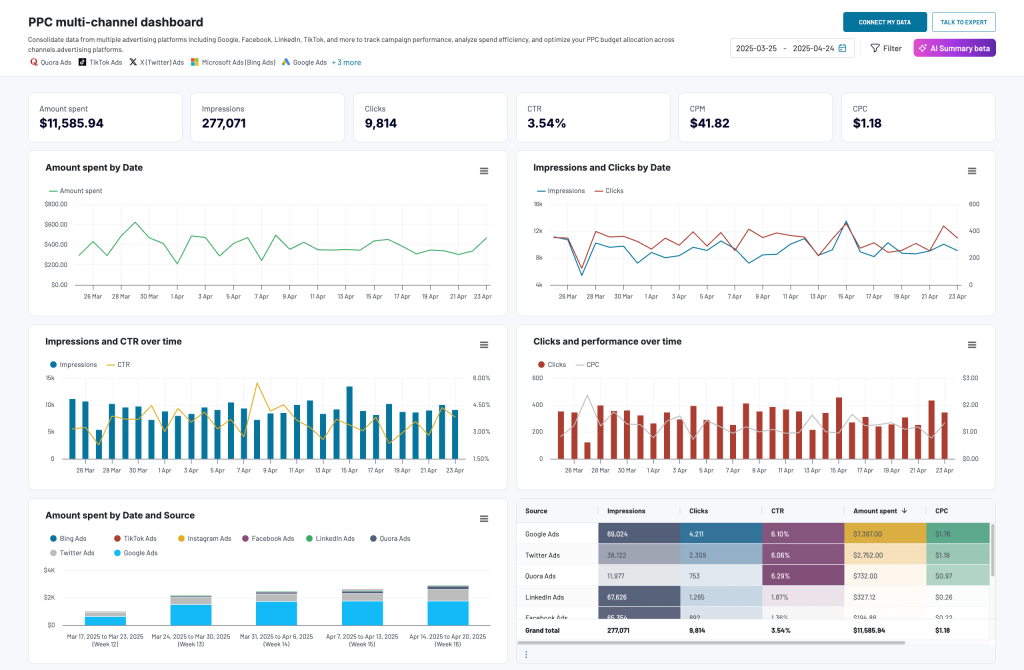Image resolution: width=1024 pixels, height=670 pixels.
Task: Click the AI Summary beta button
Action: tap(952, 47)
